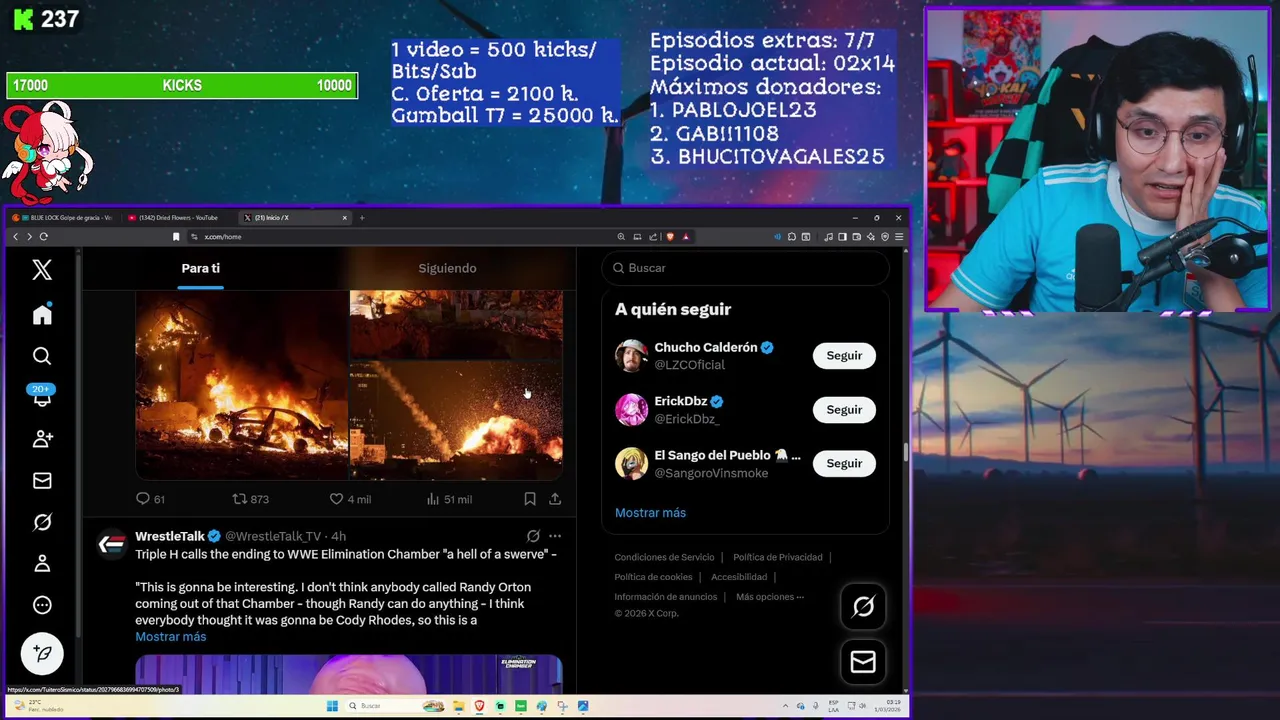Reply to the fire post with 61 comments

click(150, 499)
